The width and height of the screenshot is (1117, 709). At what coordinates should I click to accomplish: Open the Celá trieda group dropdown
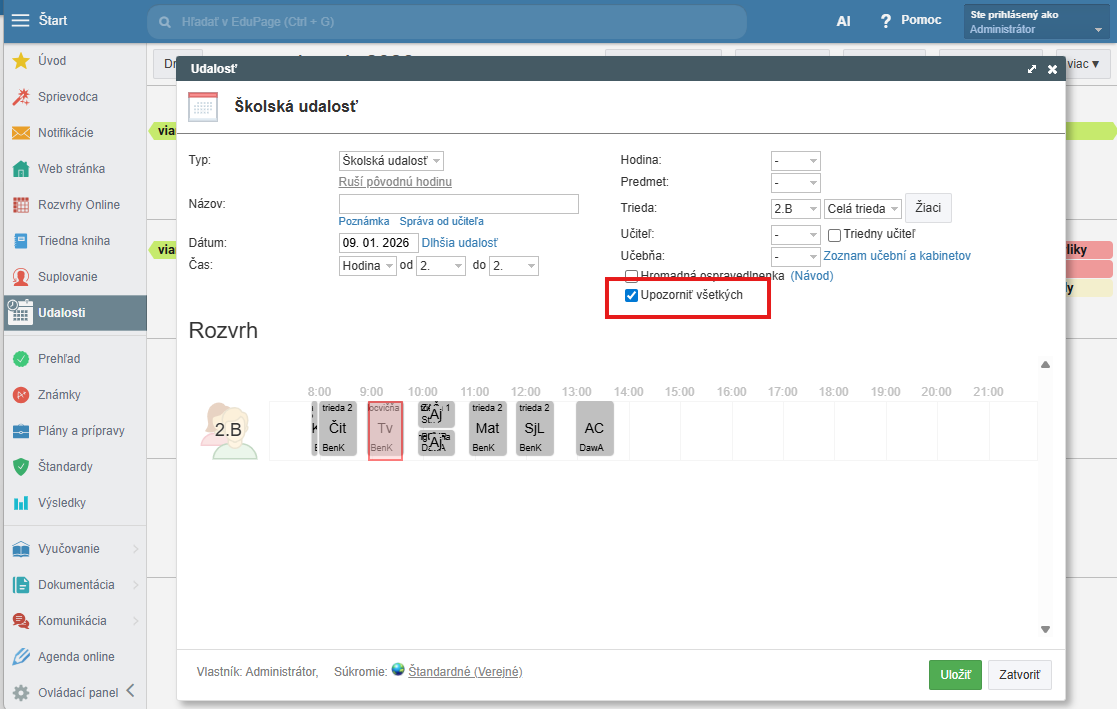tap(863, 209)
